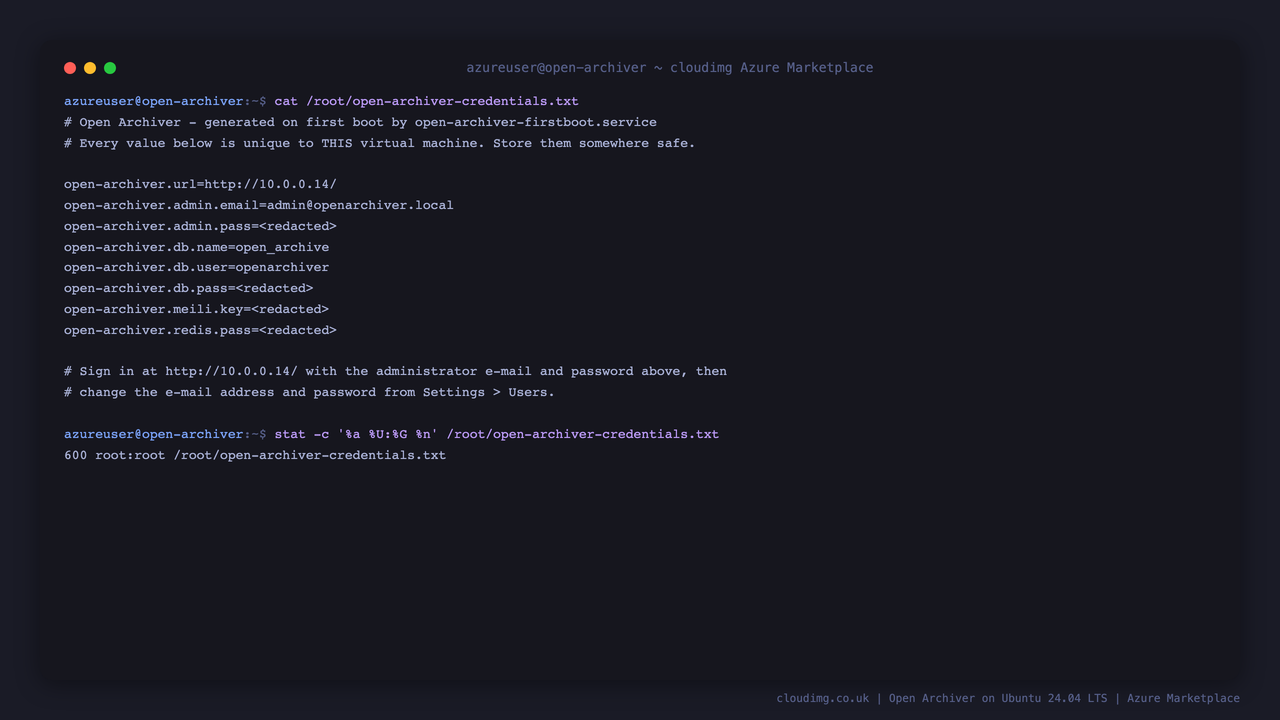Click the open-archiver.db.name=open_archive line

point(196,247)
